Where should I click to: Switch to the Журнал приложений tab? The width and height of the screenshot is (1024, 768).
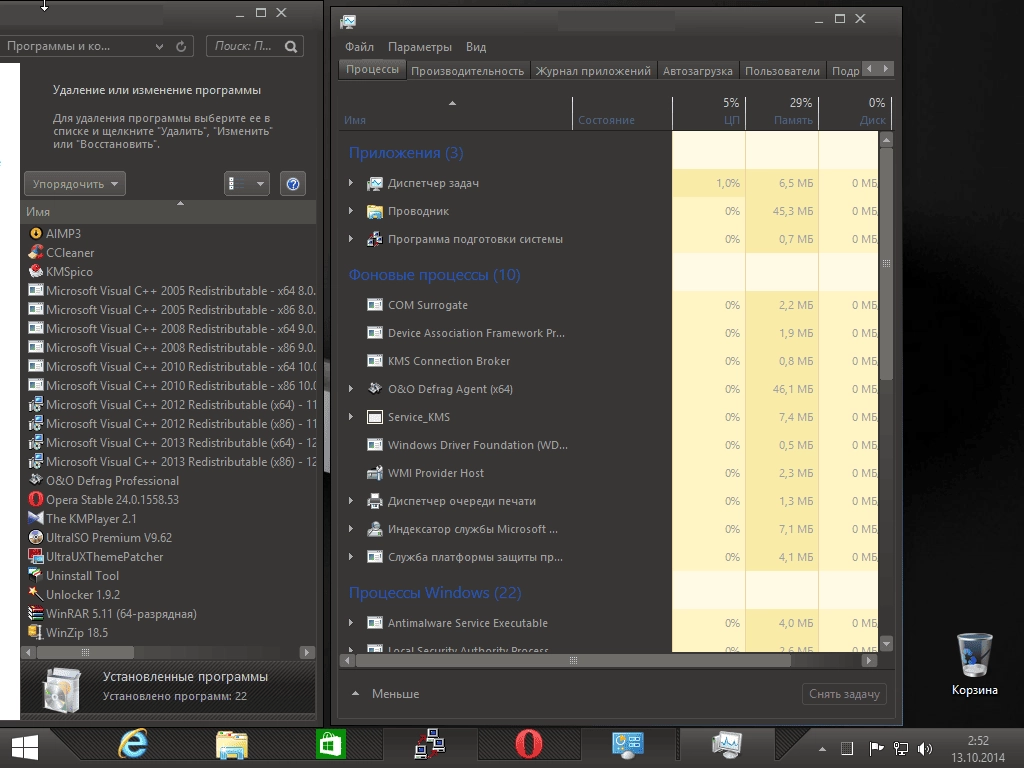coord(593,71)
